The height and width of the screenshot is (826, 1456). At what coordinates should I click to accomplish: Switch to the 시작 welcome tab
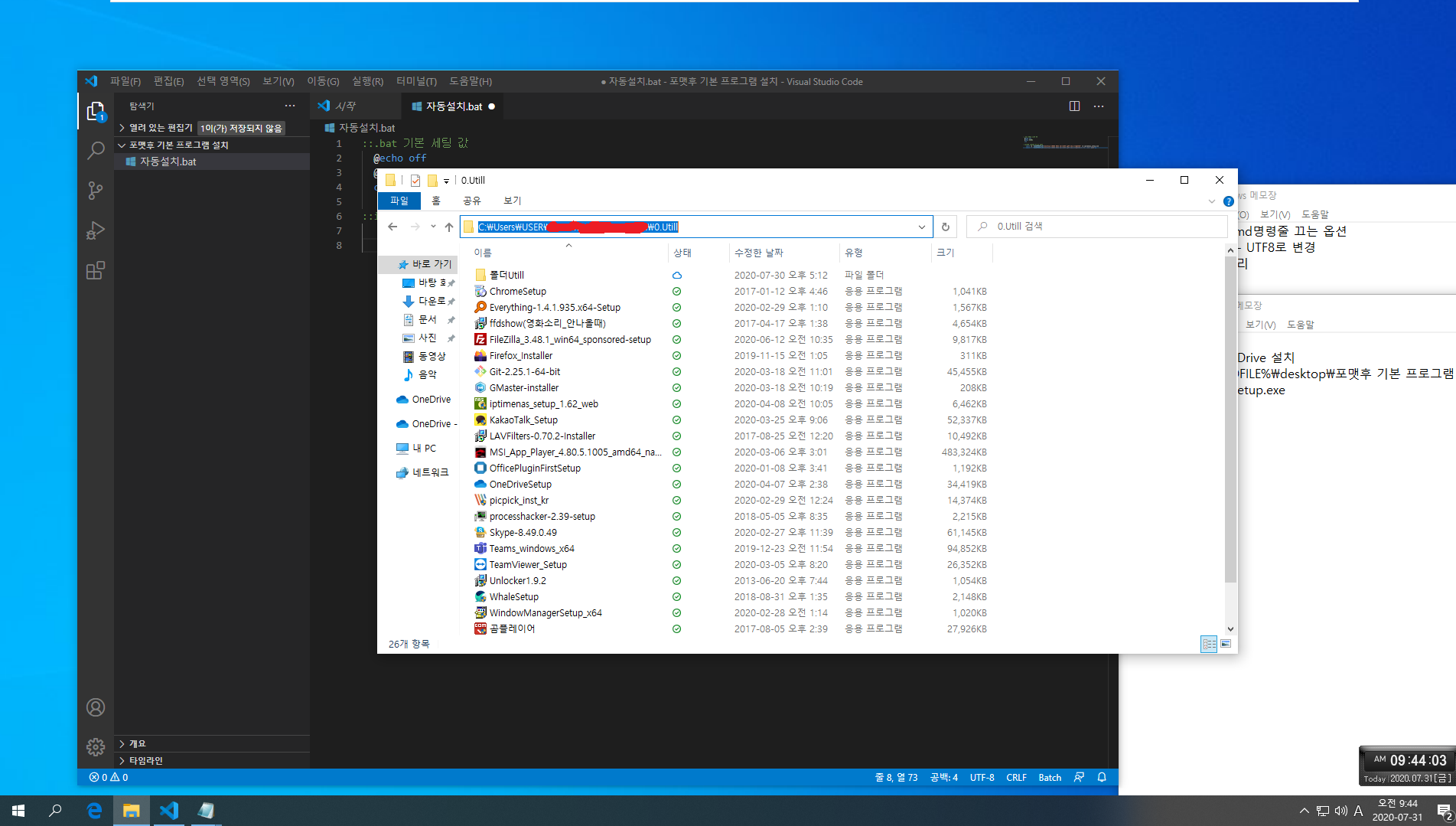point(345,106)
